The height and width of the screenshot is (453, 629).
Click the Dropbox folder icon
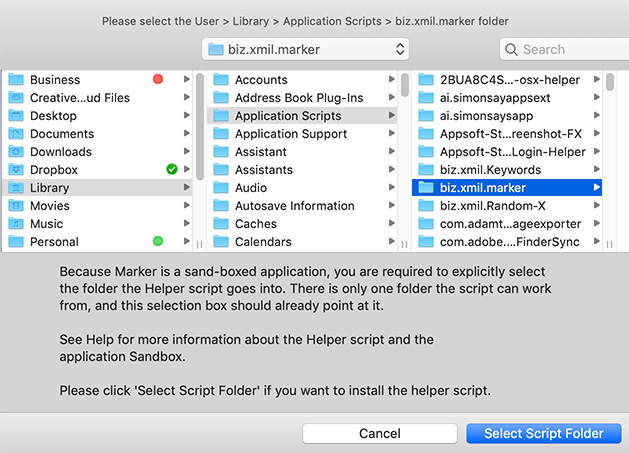[16, 170]
